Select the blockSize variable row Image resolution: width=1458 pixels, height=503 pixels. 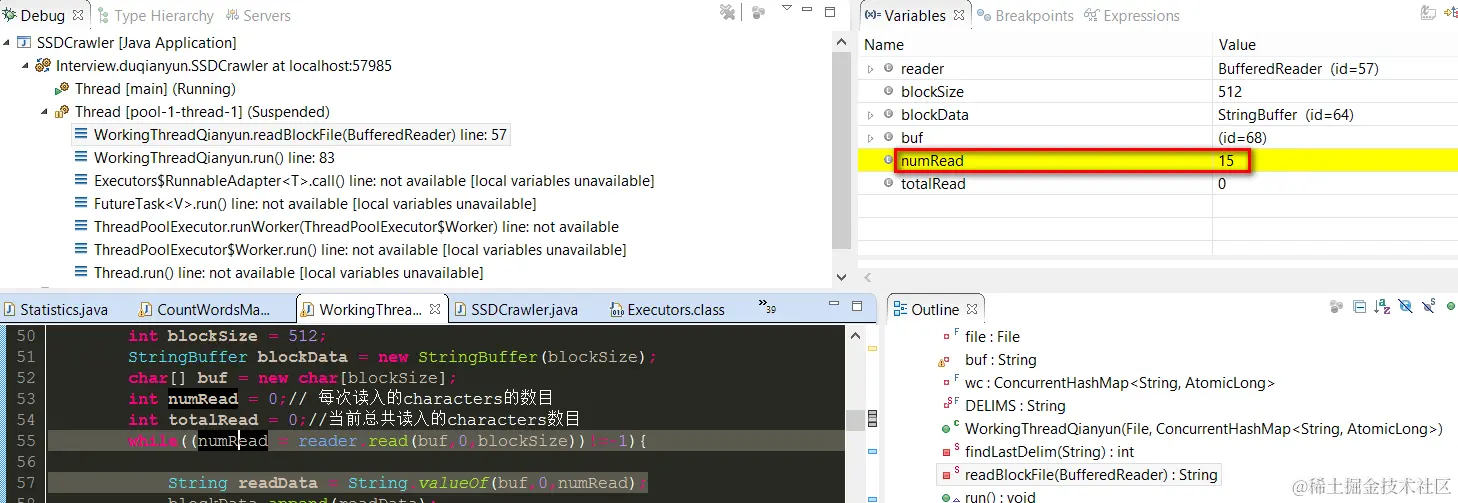[1158, 92]
